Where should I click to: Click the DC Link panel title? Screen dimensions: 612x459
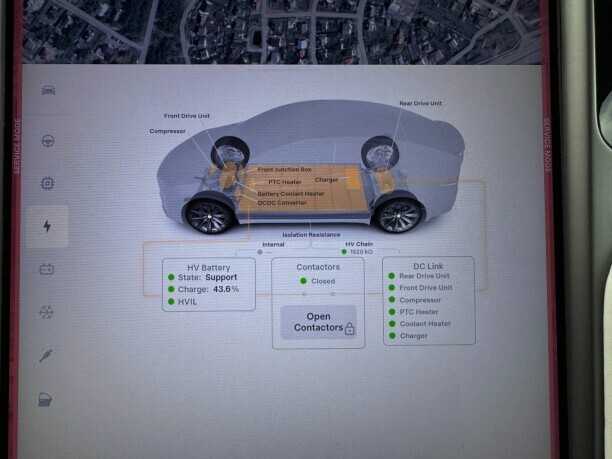point(428,266)
